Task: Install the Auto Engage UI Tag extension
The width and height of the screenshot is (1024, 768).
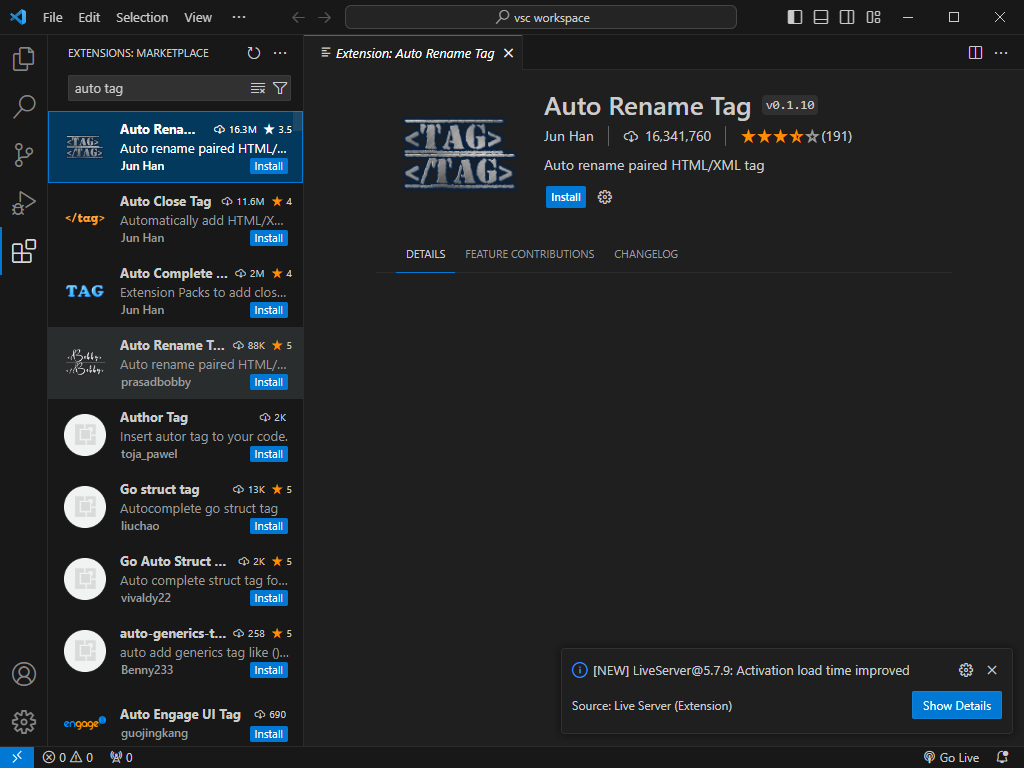Action: (x=268, y=734)
